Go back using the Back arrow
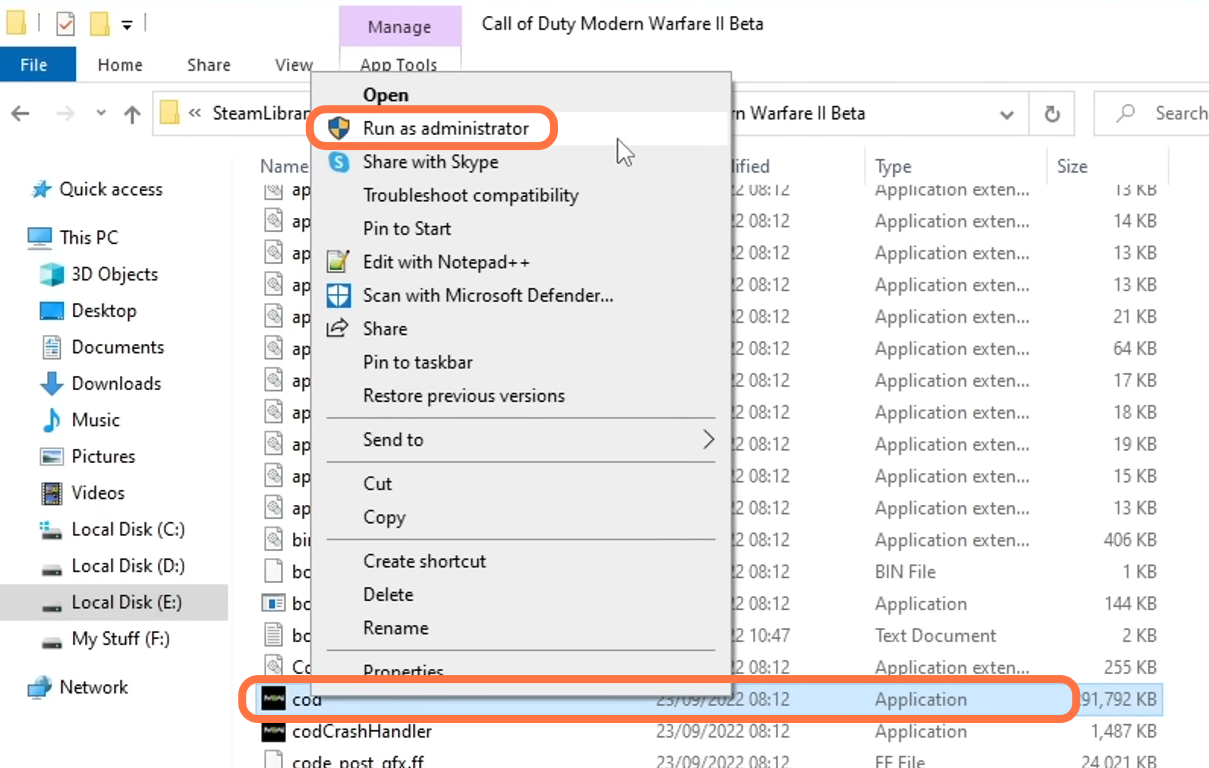The image size is (1209, 768). pyautogui.click(x=21, y=114)
